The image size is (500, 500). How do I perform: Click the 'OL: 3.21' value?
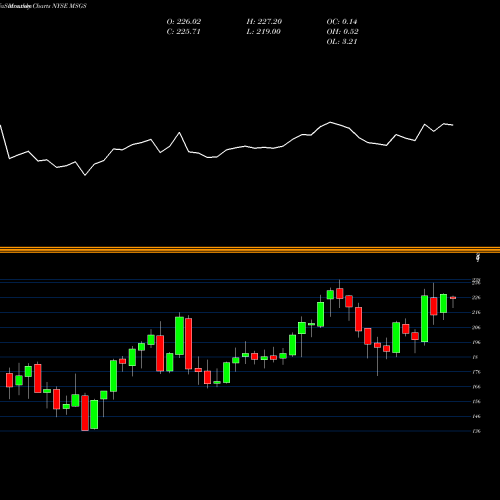click(x=342, y=42)
